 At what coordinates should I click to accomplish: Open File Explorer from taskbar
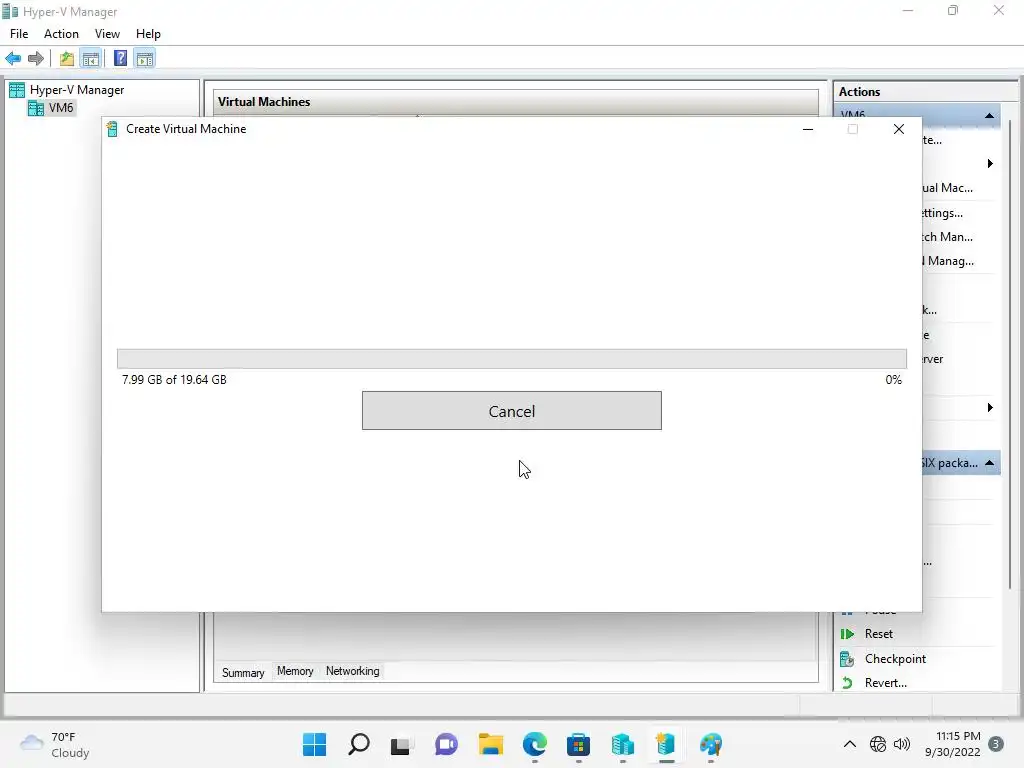click(490, 744)
